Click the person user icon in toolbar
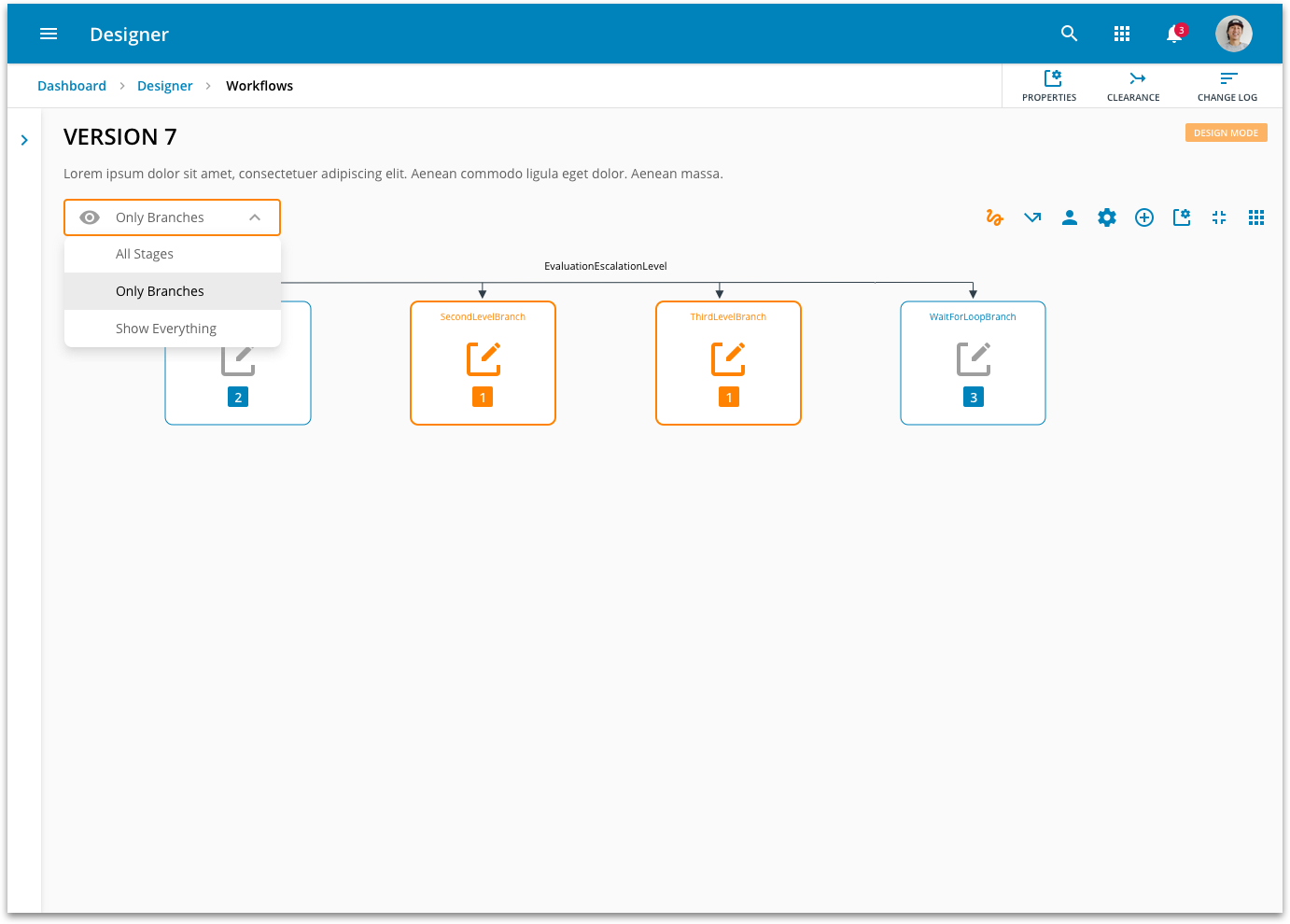 pos(1070,217)
